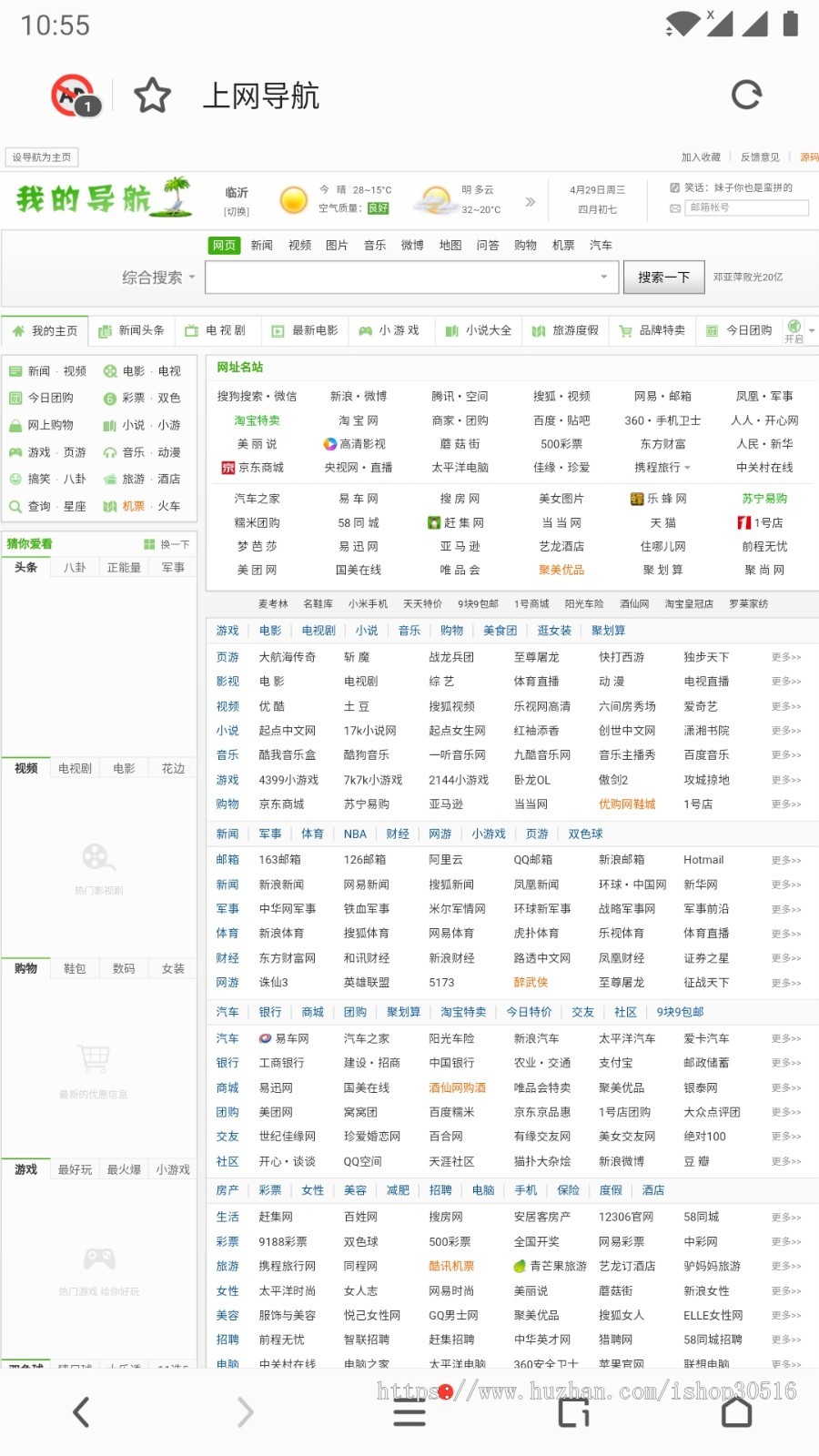Expand 更多>> in the 生活 row

pos(786,1217)
